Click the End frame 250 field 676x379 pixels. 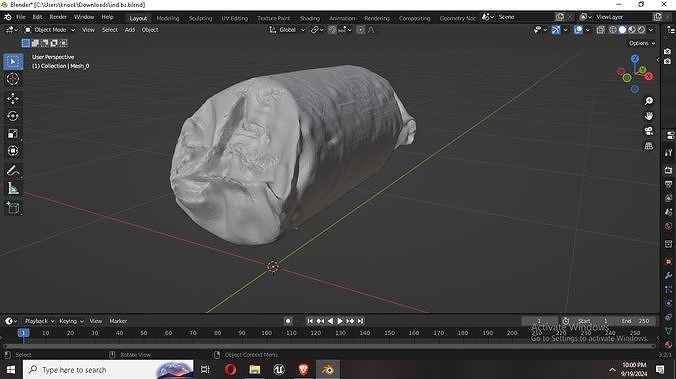[635, 321]
